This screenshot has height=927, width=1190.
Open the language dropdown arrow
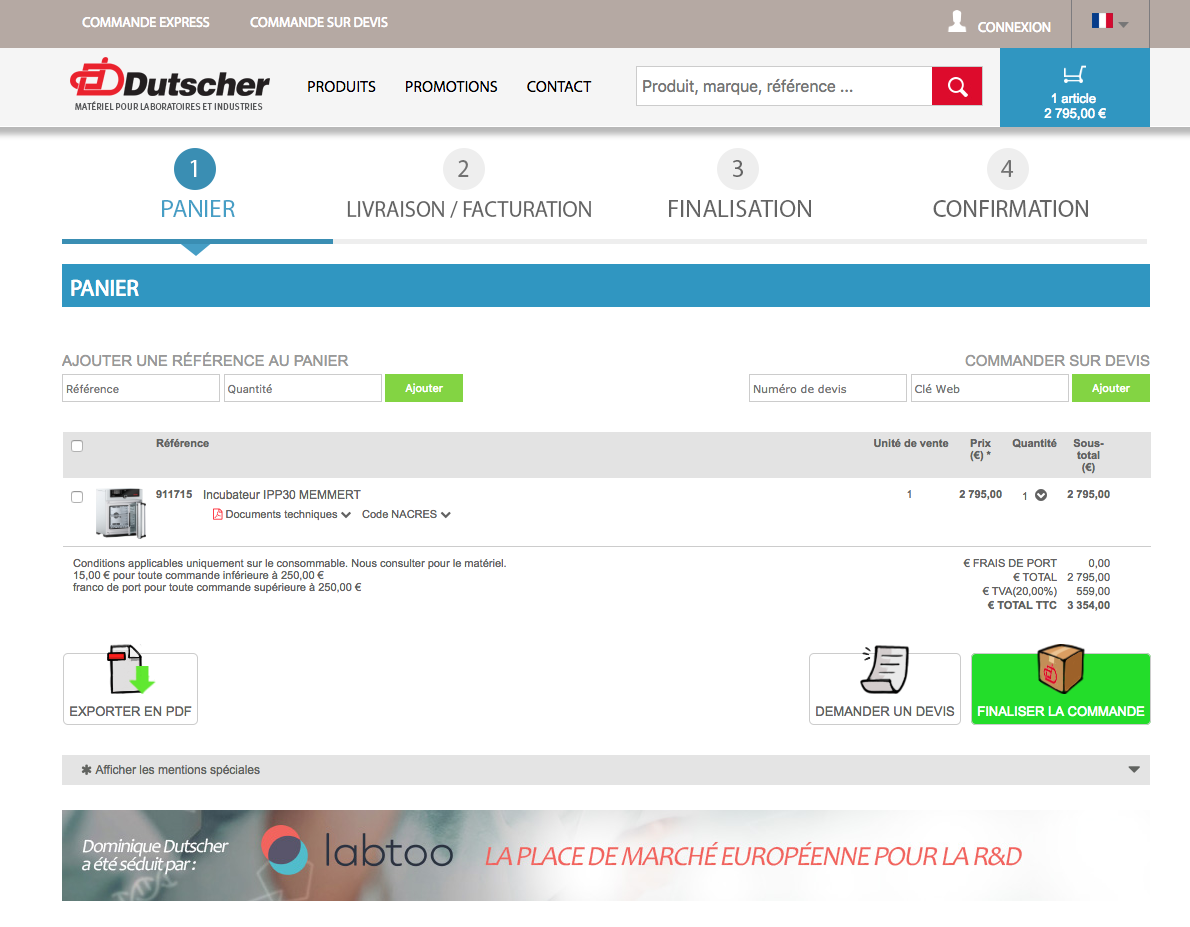pos(1124,24)
